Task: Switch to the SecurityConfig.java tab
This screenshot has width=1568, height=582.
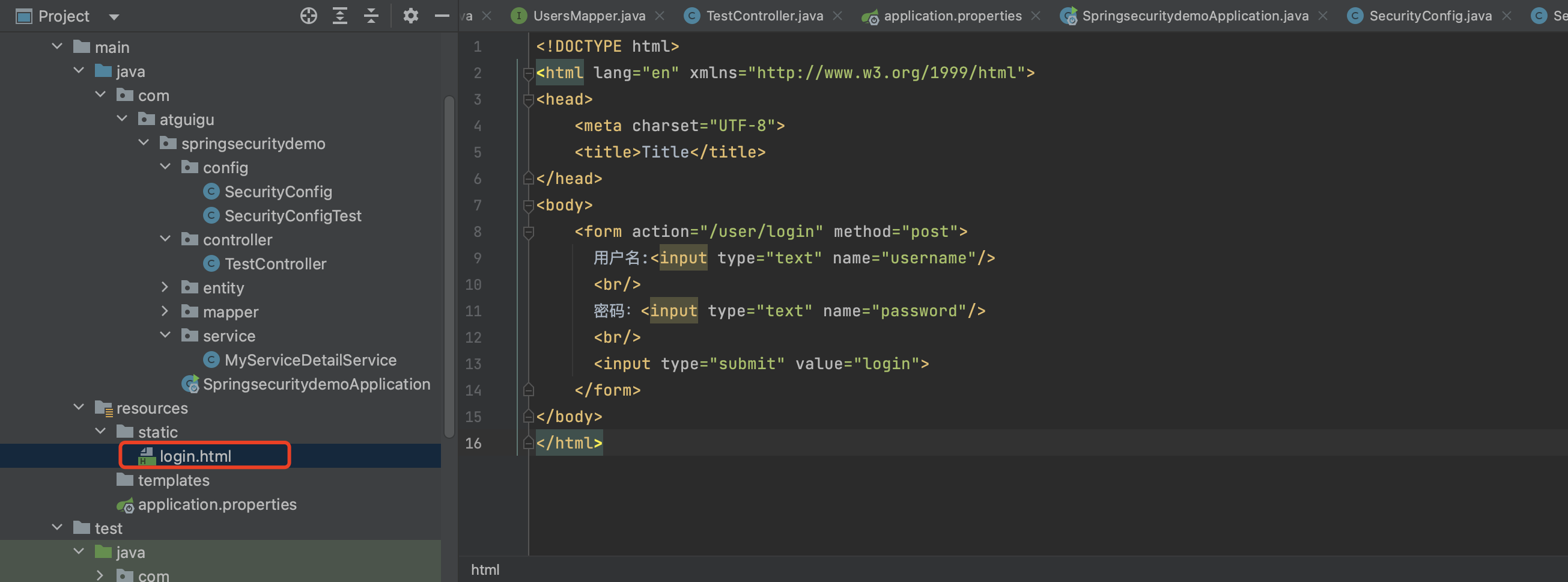Action: 1430,16
